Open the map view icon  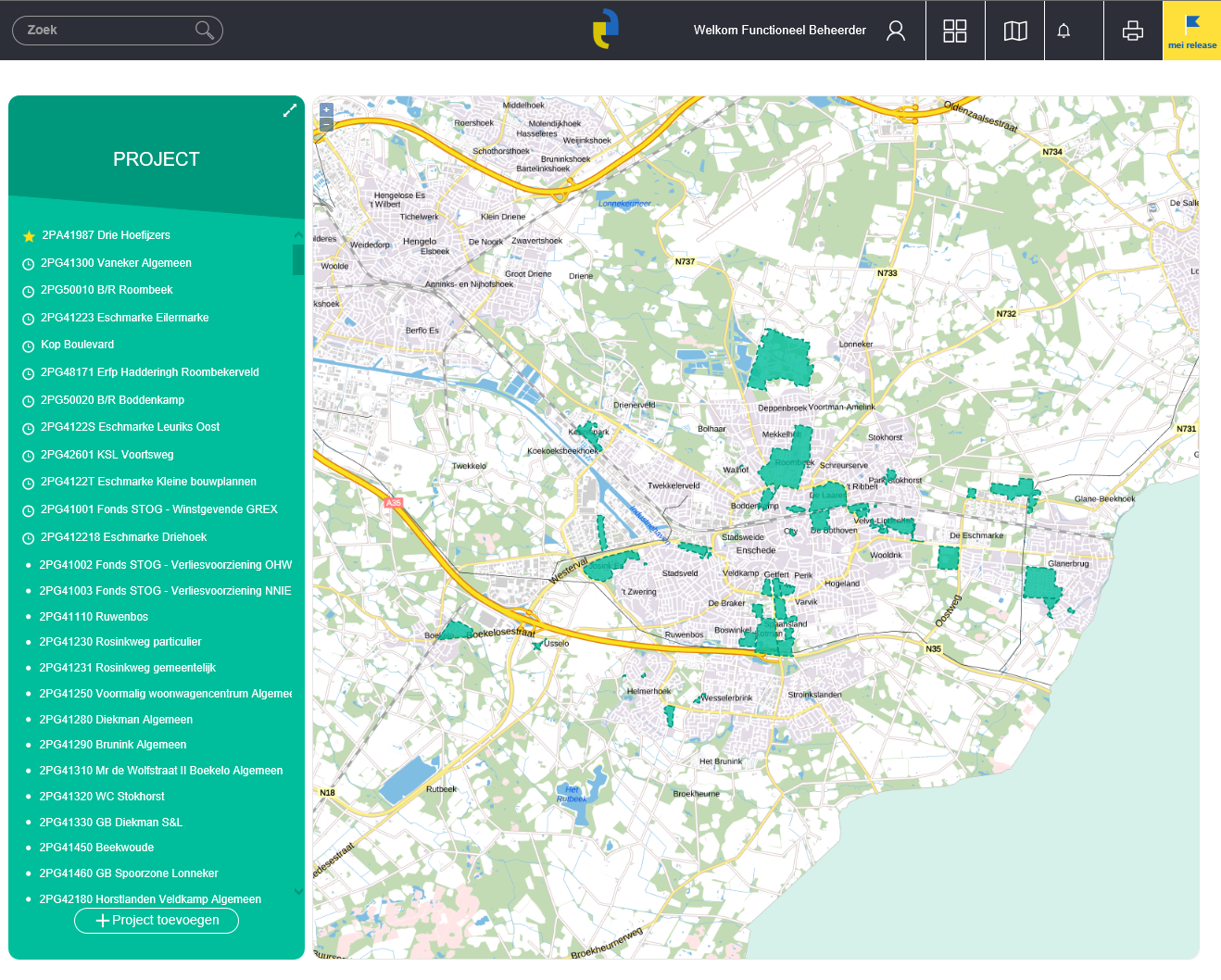[1015, 31]
